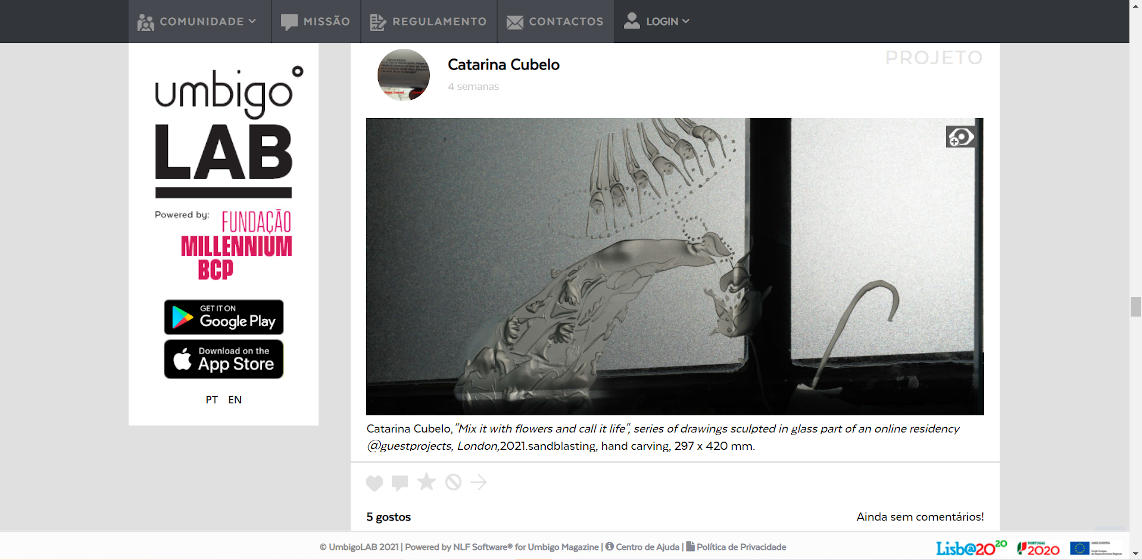Viewport: 1142px width, 560px height.
Task: Click the arrow share icon
Action: pyautogui.click(x=479, y=482)
